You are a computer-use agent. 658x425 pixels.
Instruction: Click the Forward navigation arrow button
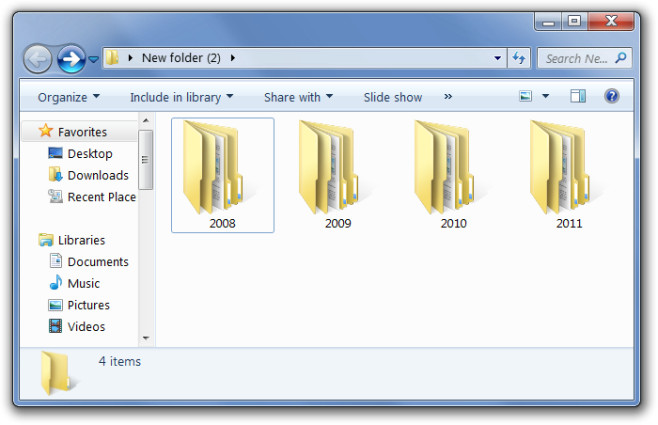click(71, 59)
